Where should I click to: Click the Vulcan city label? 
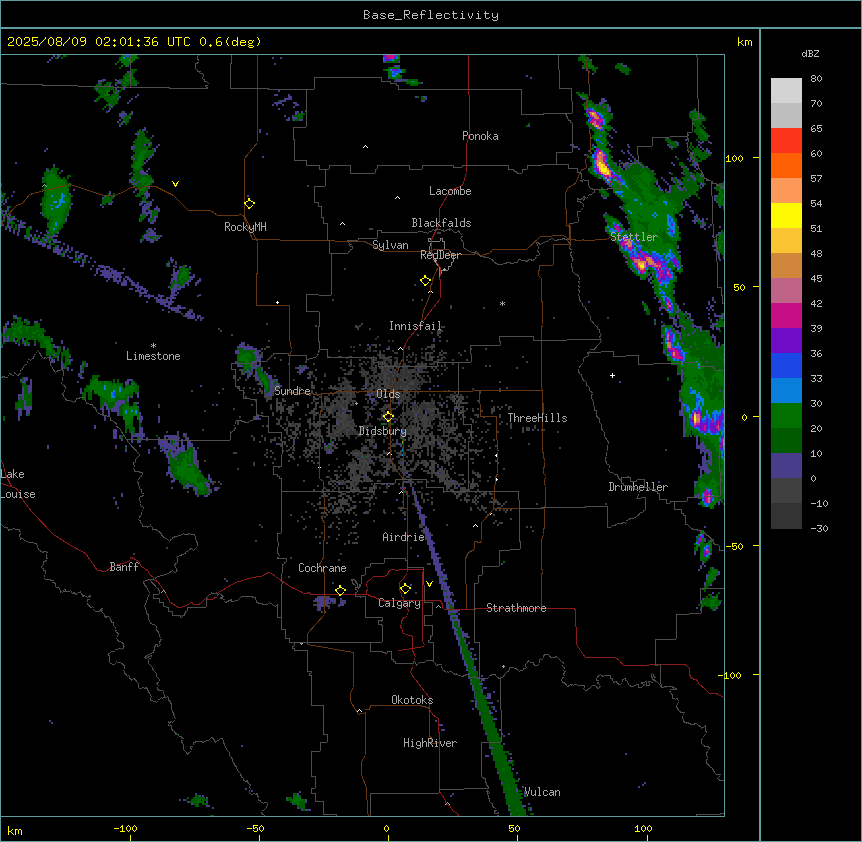[542, 792]
